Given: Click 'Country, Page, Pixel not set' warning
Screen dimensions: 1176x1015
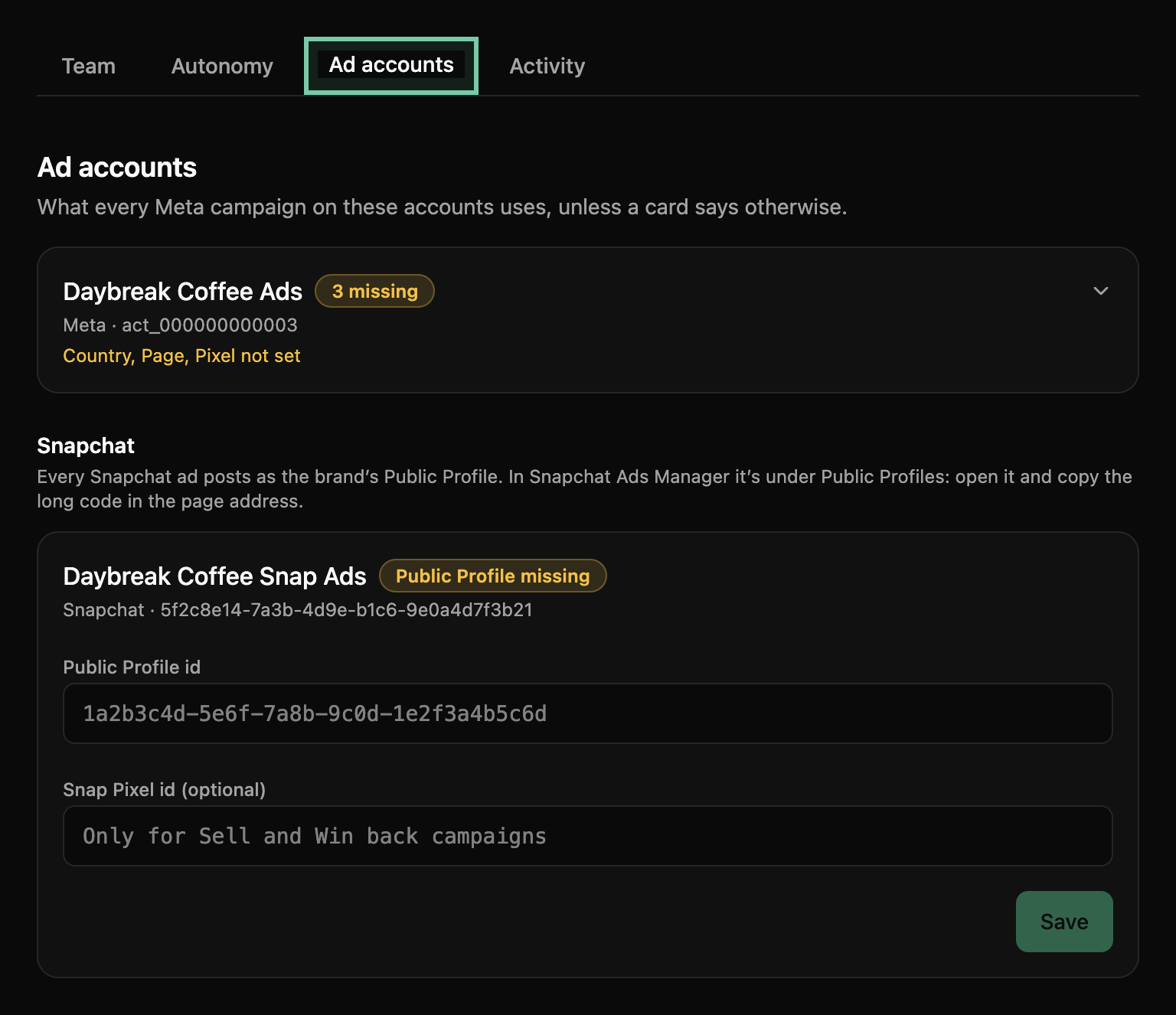Looking at the screenshot, I should coord(181,356).
